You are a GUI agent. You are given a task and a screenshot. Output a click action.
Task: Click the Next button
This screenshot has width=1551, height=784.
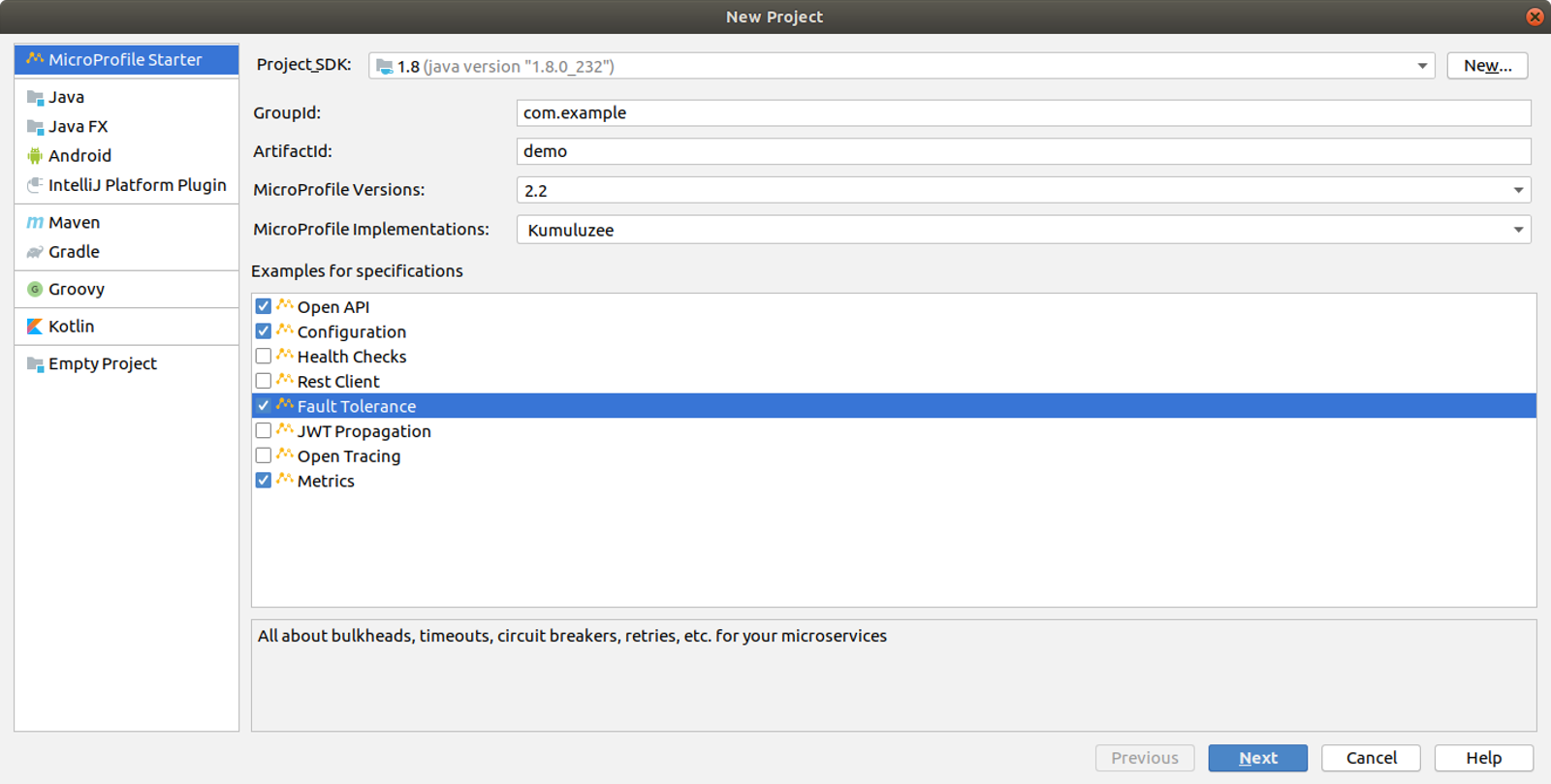[1257, 758]
